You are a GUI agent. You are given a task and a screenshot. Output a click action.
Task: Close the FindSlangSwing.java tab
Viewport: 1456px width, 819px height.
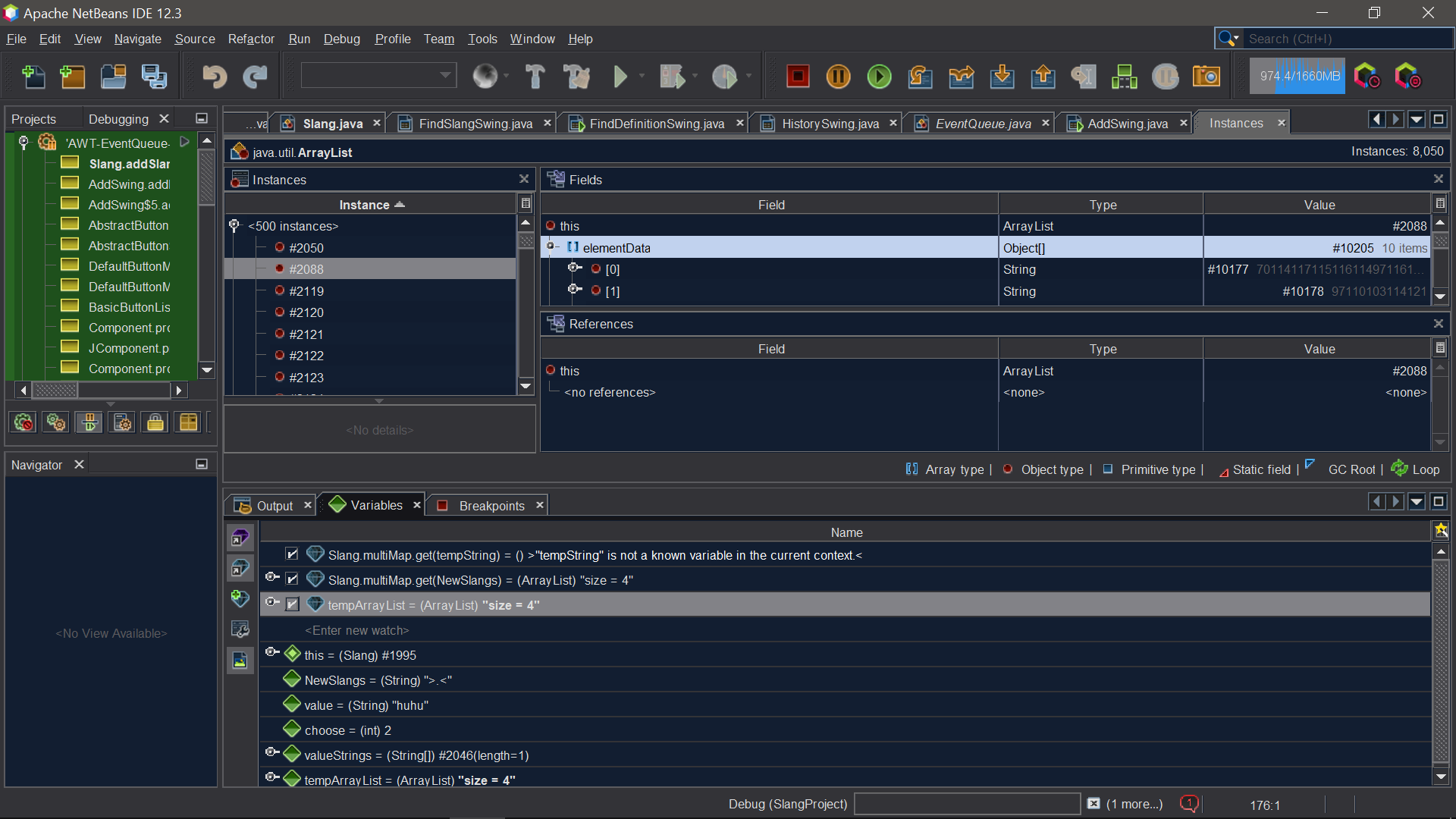pos(547,123)
